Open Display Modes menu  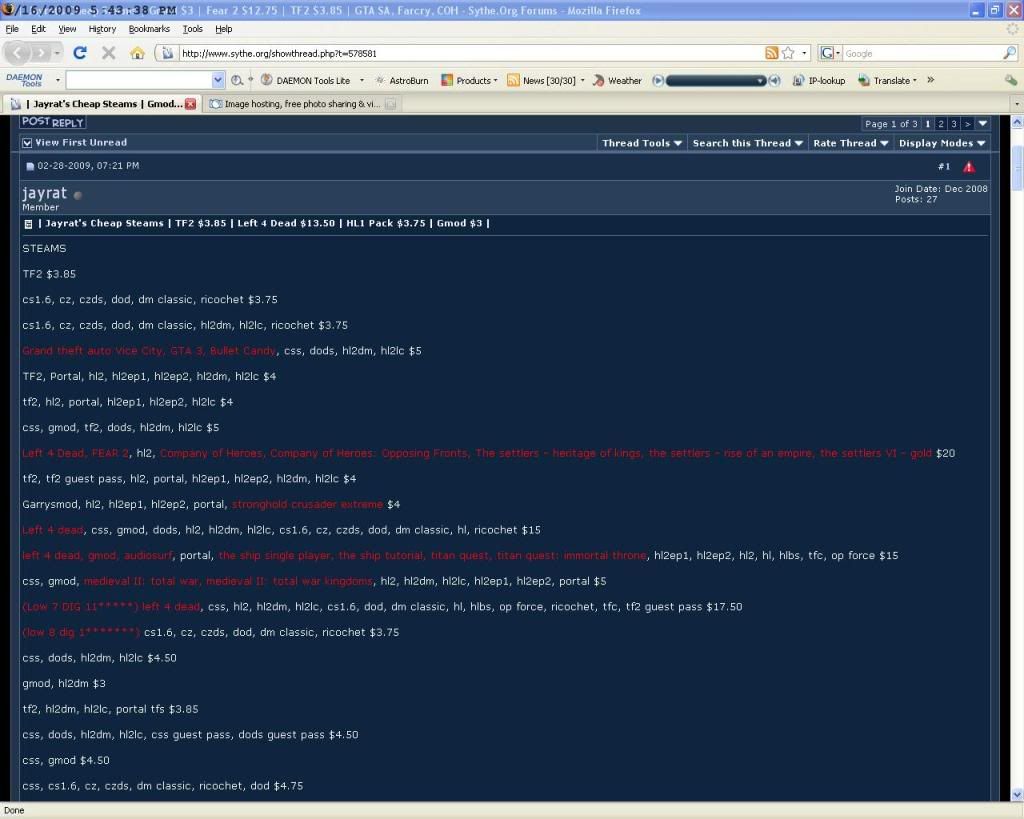click(x=942, y=143)
